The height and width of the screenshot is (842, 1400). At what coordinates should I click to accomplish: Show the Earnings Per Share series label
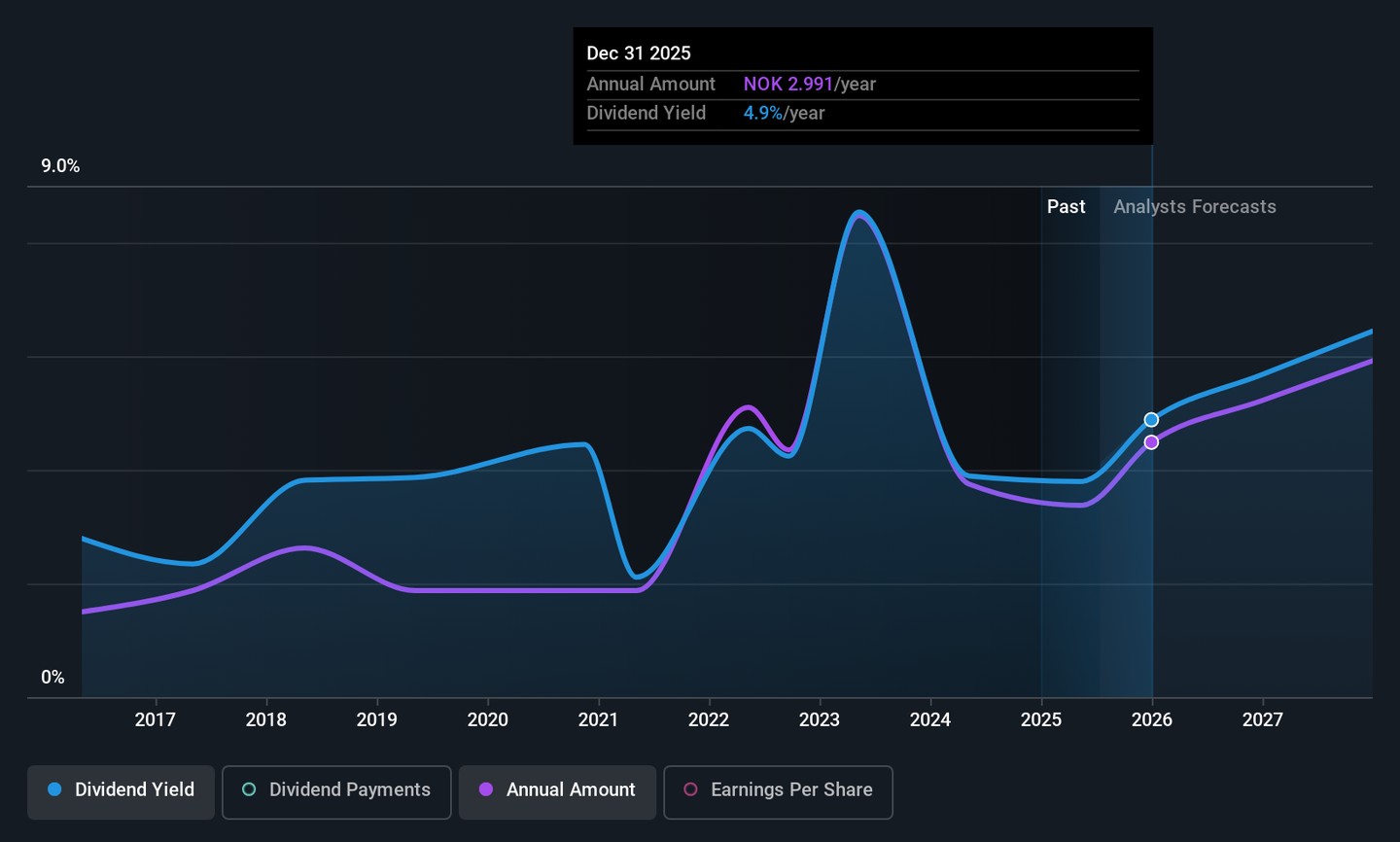(x=791, y=789)
